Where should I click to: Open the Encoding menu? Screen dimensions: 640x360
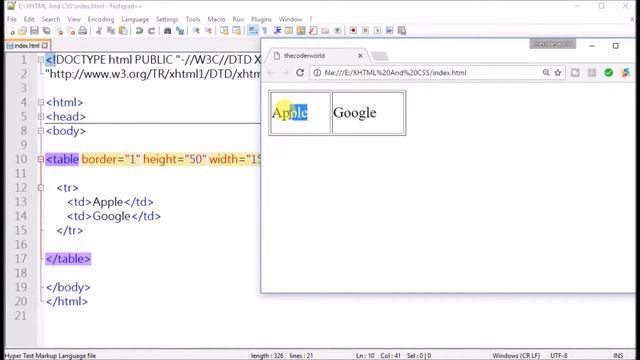coord(101,19)
